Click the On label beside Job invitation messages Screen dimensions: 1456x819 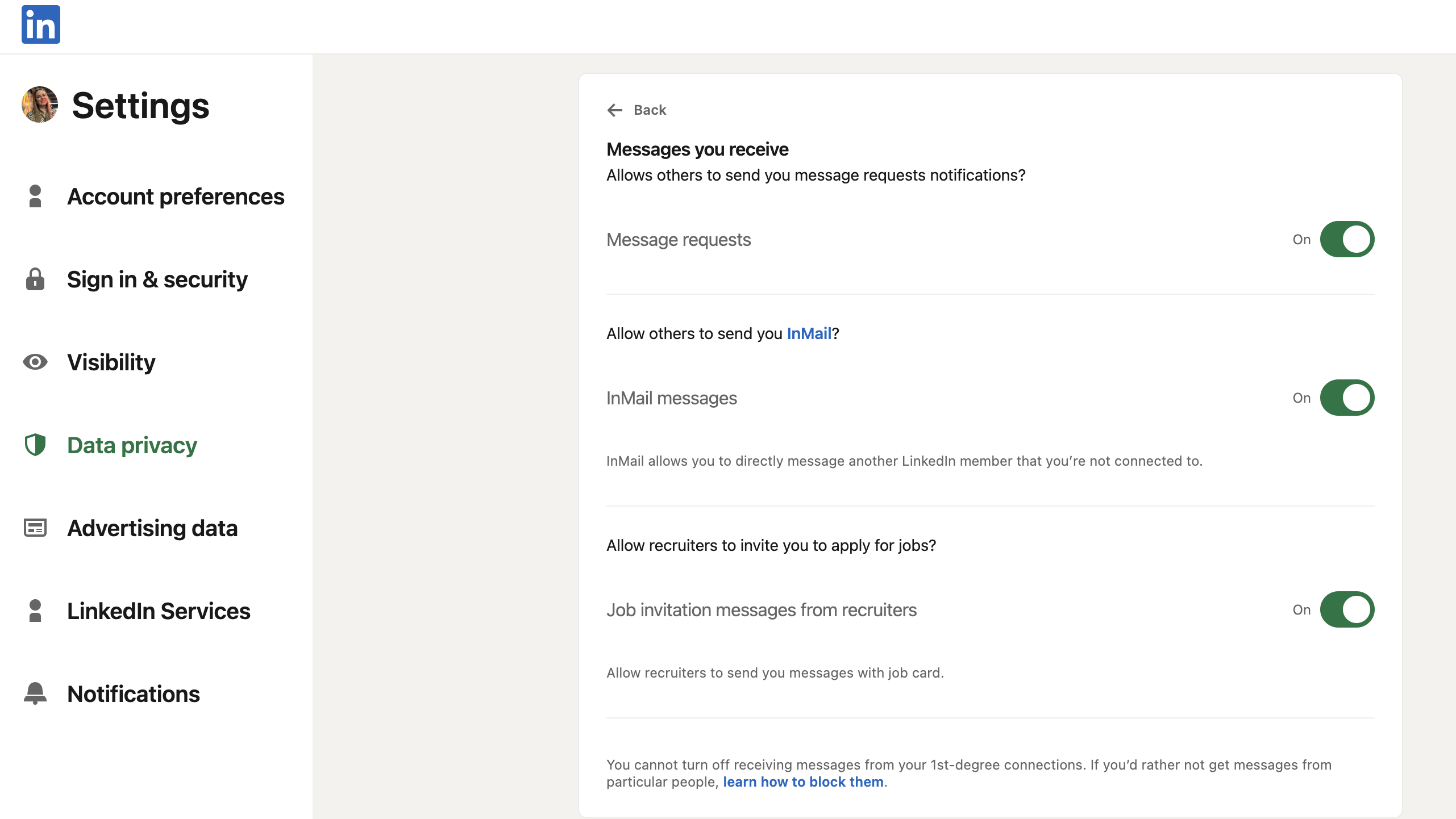point(1301,610)
